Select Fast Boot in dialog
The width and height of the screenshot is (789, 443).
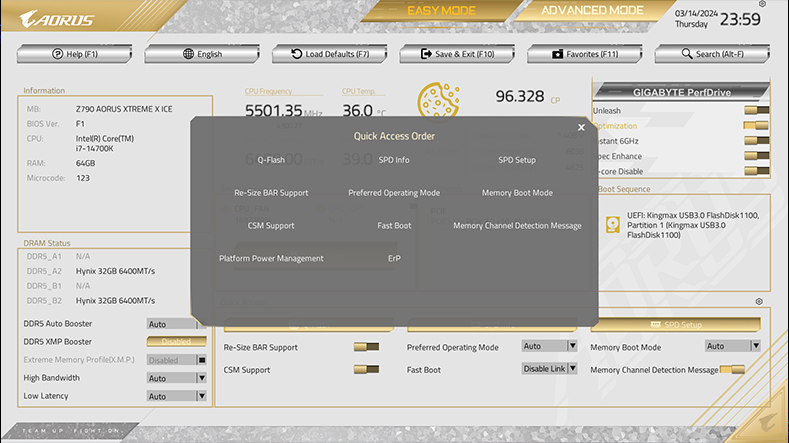click(x=394, y=226)
